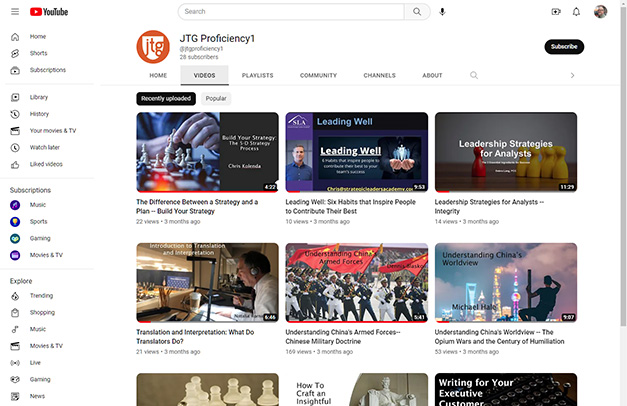Open Build Your Strategy chess thumbnail
Screen dimensions: 627x406
click(x=208, y=152)
